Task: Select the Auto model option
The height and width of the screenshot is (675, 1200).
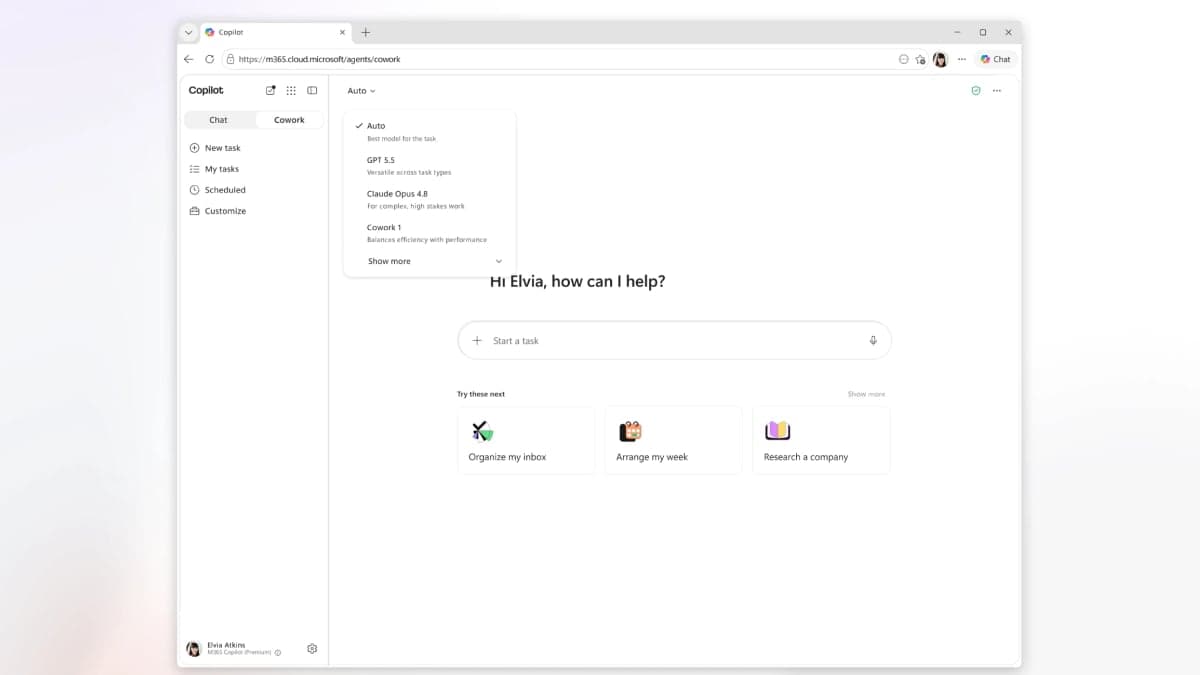Action: point(429,131)
